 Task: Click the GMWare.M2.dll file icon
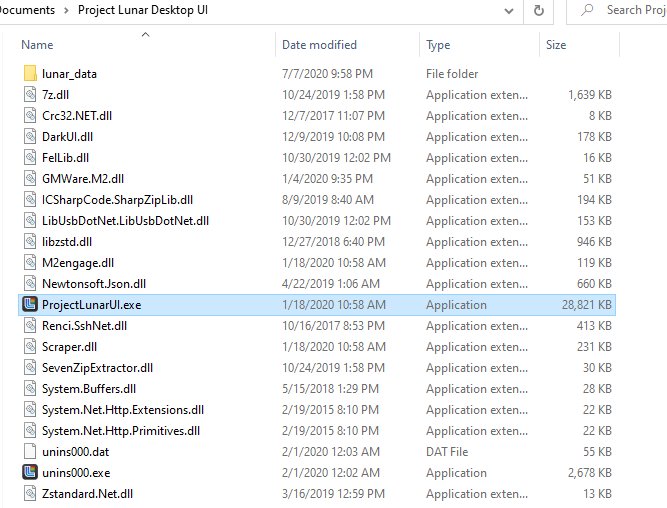30,178
